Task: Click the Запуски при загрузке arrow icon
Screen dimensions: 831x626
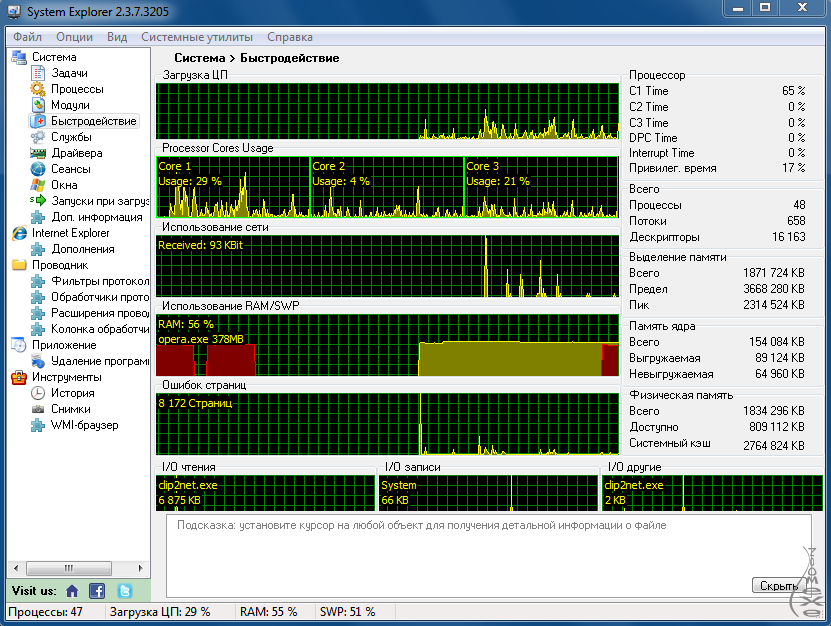Action: pos(38,201)
